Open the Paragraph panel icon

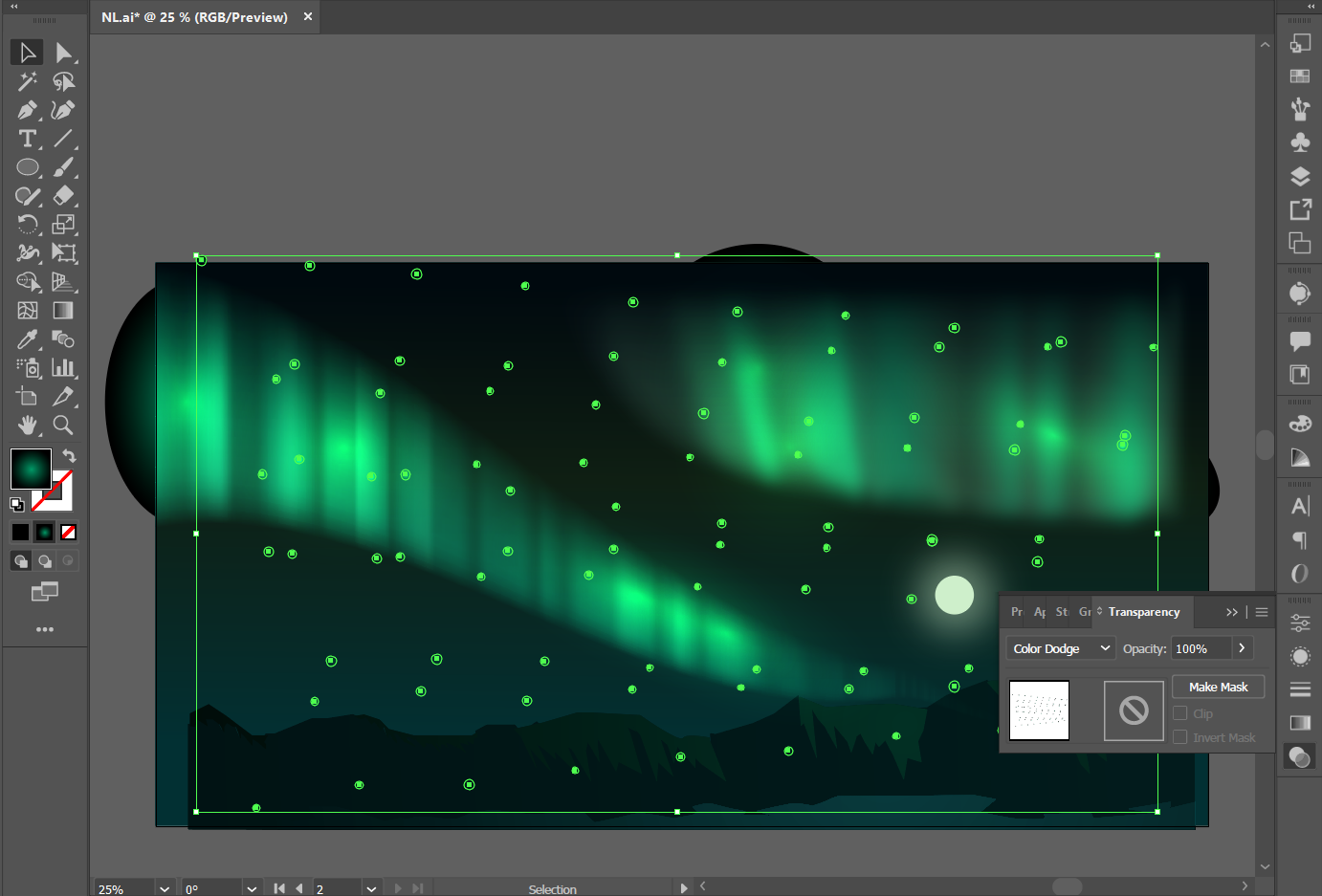coord(1300,539)
